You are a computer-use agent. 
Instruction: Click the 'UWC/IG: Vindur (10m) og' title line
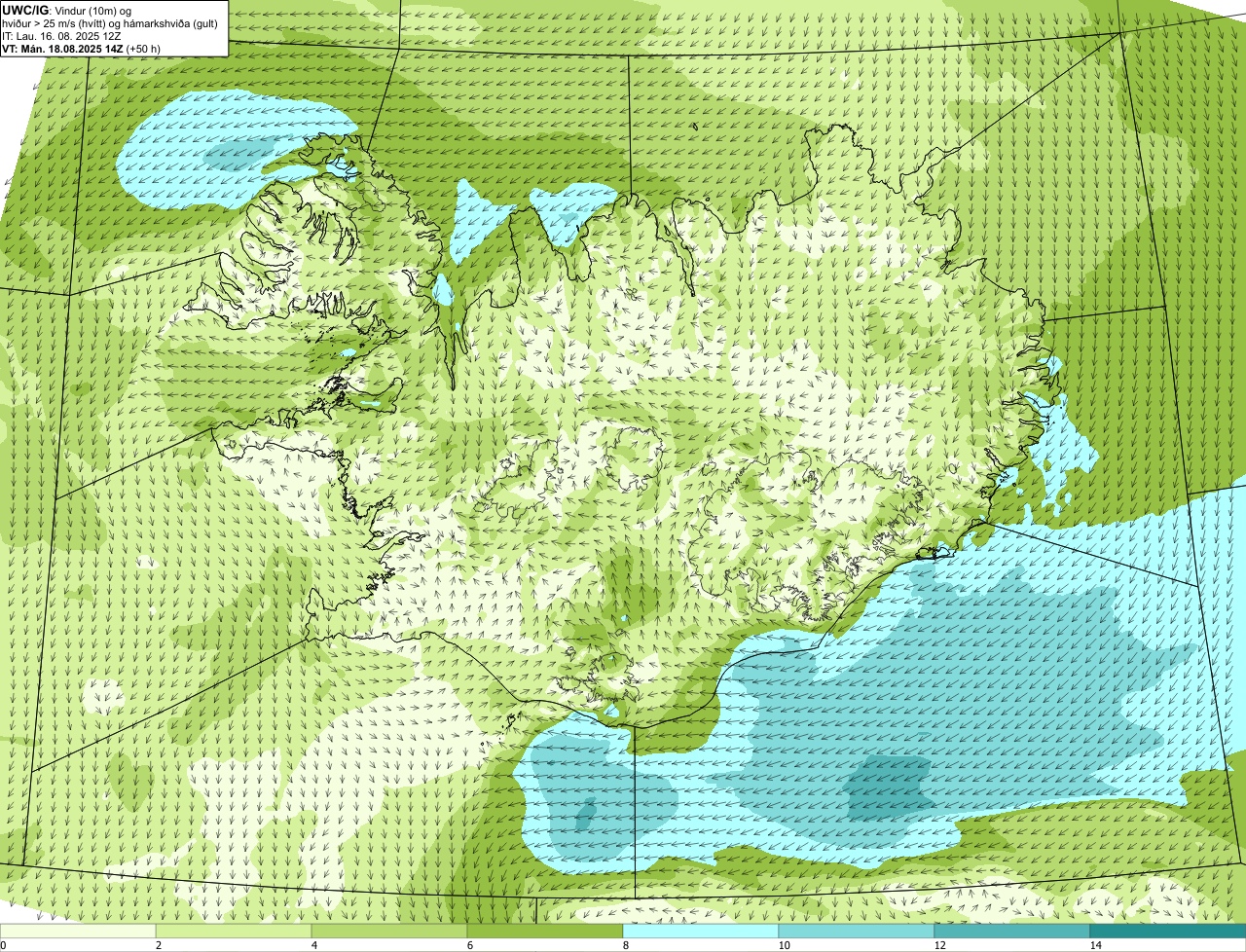pyautogui.click(x=66, y=10)
